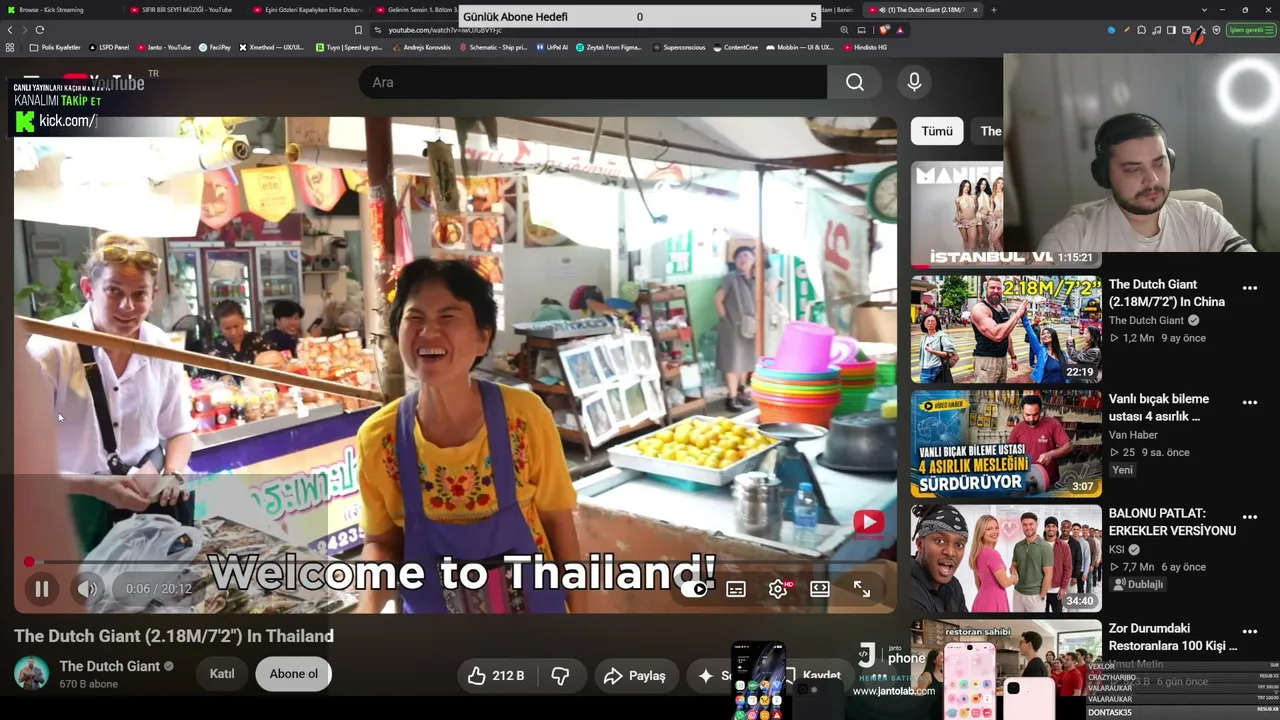Open the ContentCore bookmark
This screenshot has width=1280, height=720.
coord(736,47)
